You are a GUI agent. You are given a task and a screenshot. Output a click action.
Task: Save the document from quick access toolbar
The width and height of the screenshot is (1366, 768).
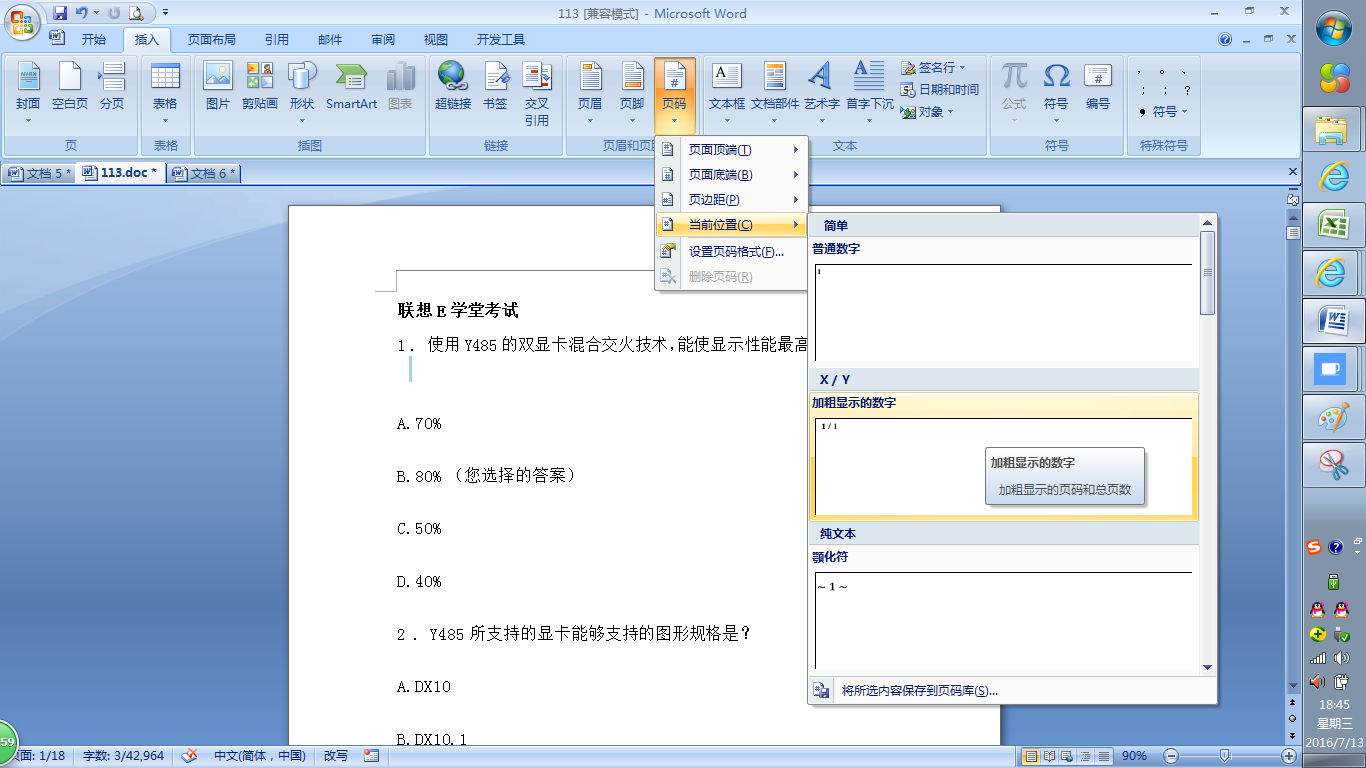coord(60,13)
